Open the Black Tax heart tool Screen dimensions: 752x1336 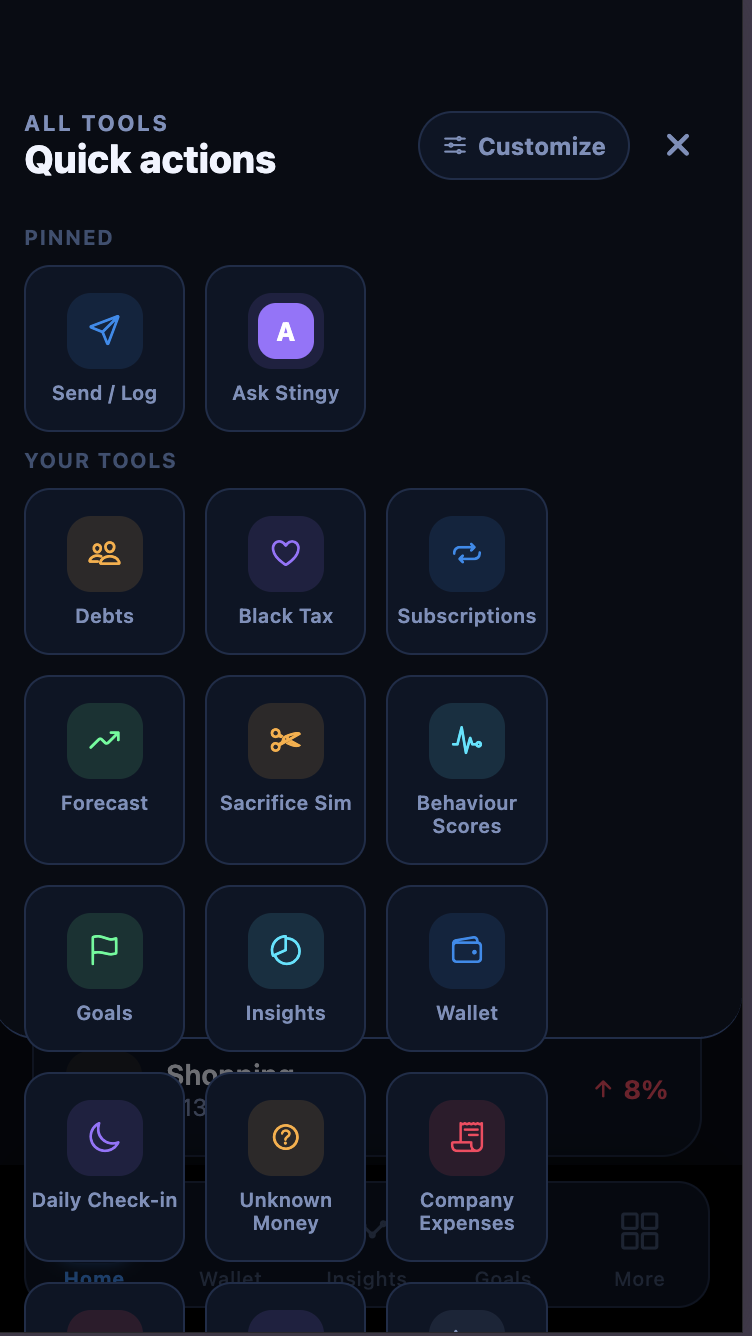tap(285, 571)
